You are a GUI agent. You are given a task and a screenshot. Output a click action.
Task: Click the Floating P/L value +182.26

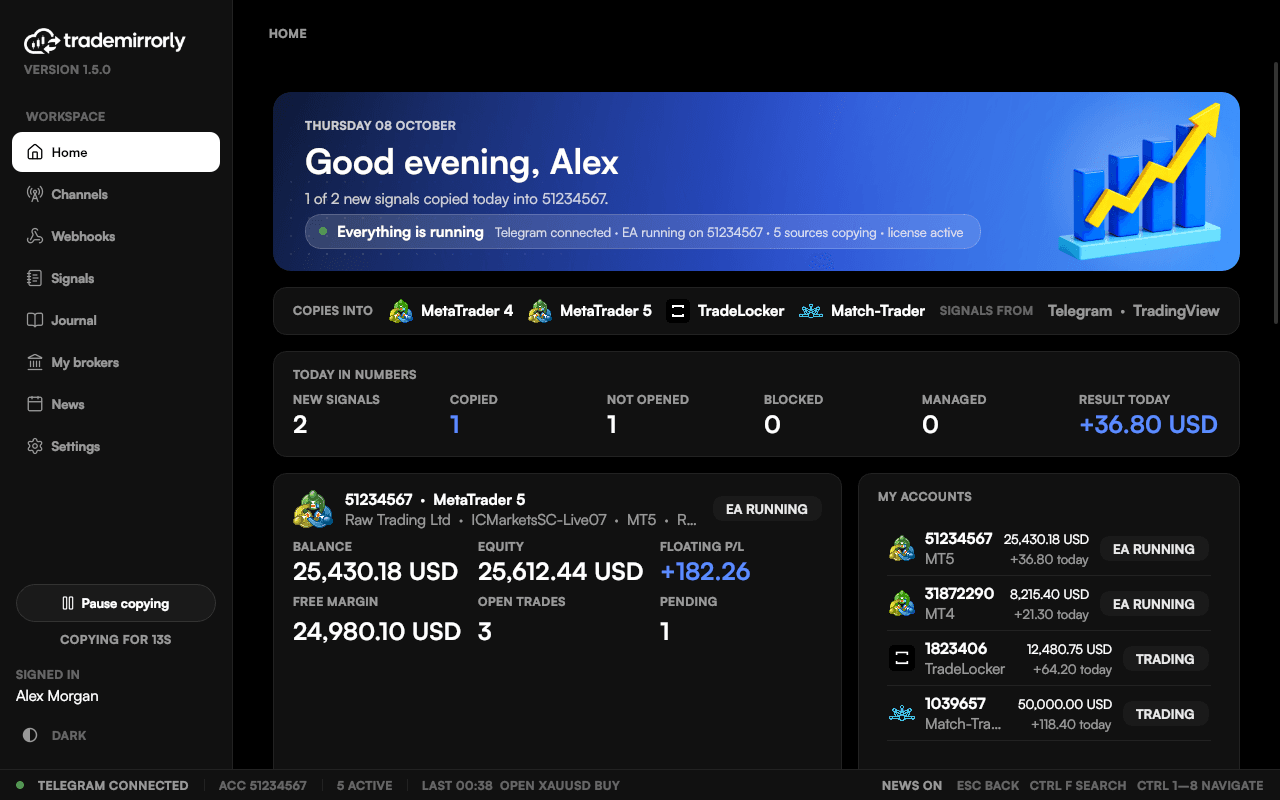[705, 571]
